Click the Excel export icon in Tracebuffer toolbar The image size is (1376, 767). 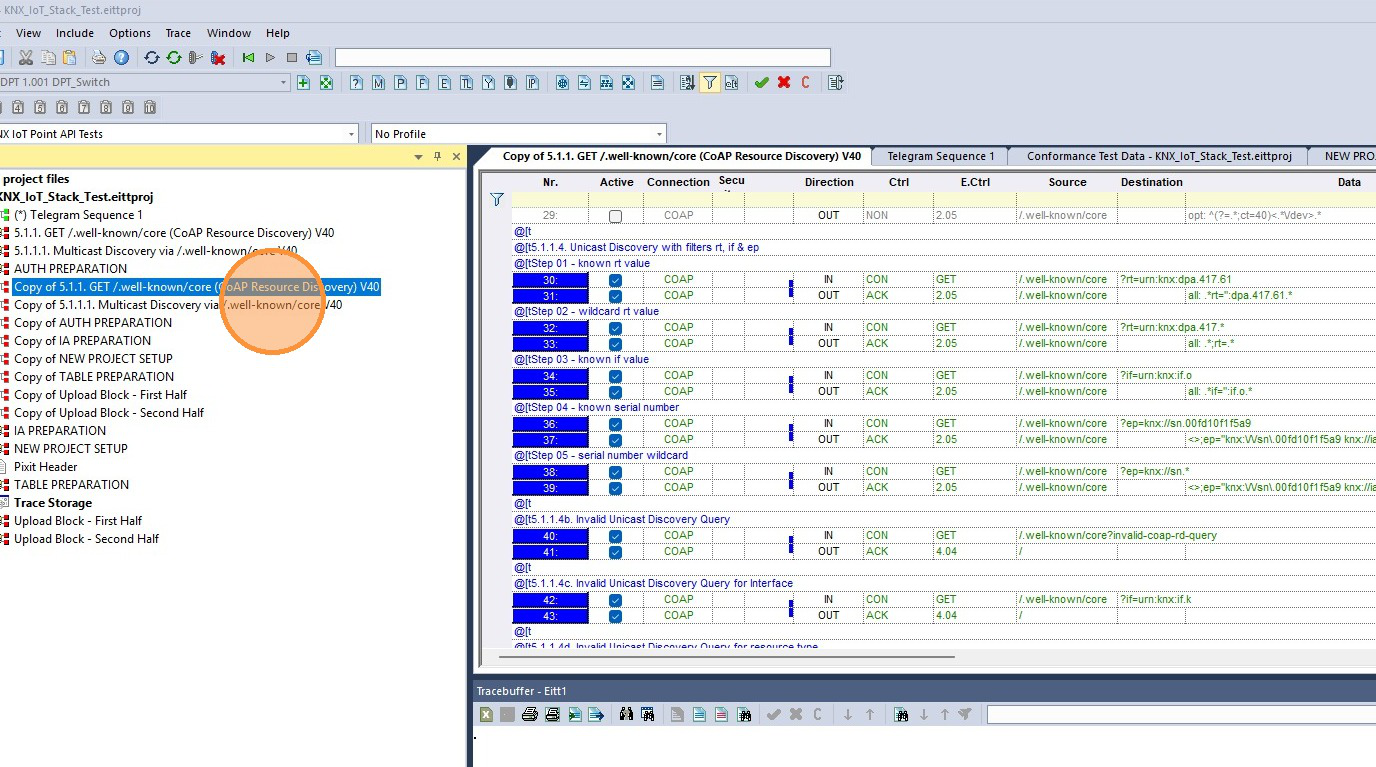485,714
